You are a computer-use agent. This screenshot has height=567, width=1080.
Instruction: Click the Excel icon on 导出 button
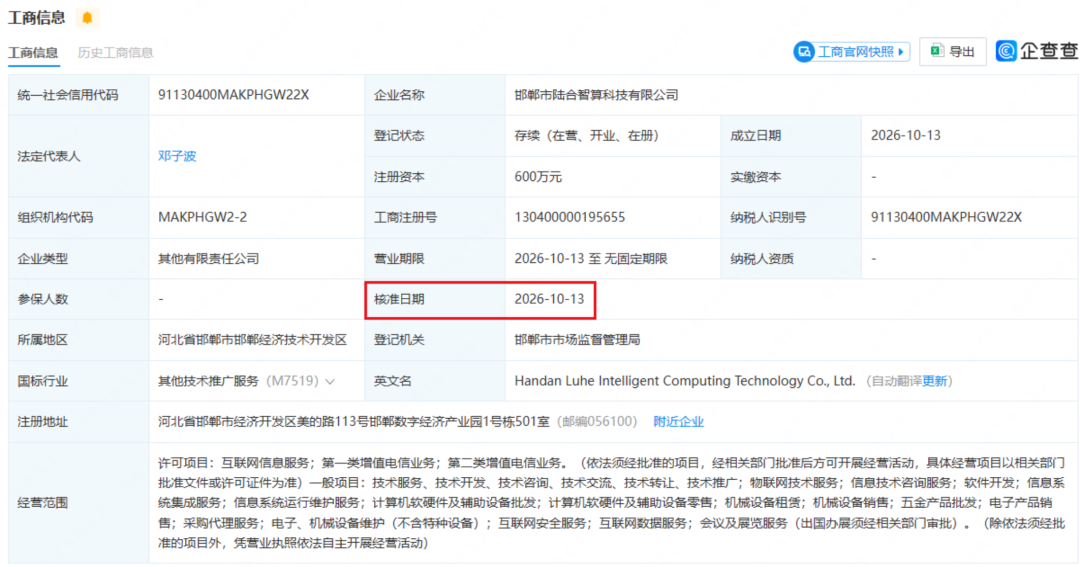coord(937,51)
